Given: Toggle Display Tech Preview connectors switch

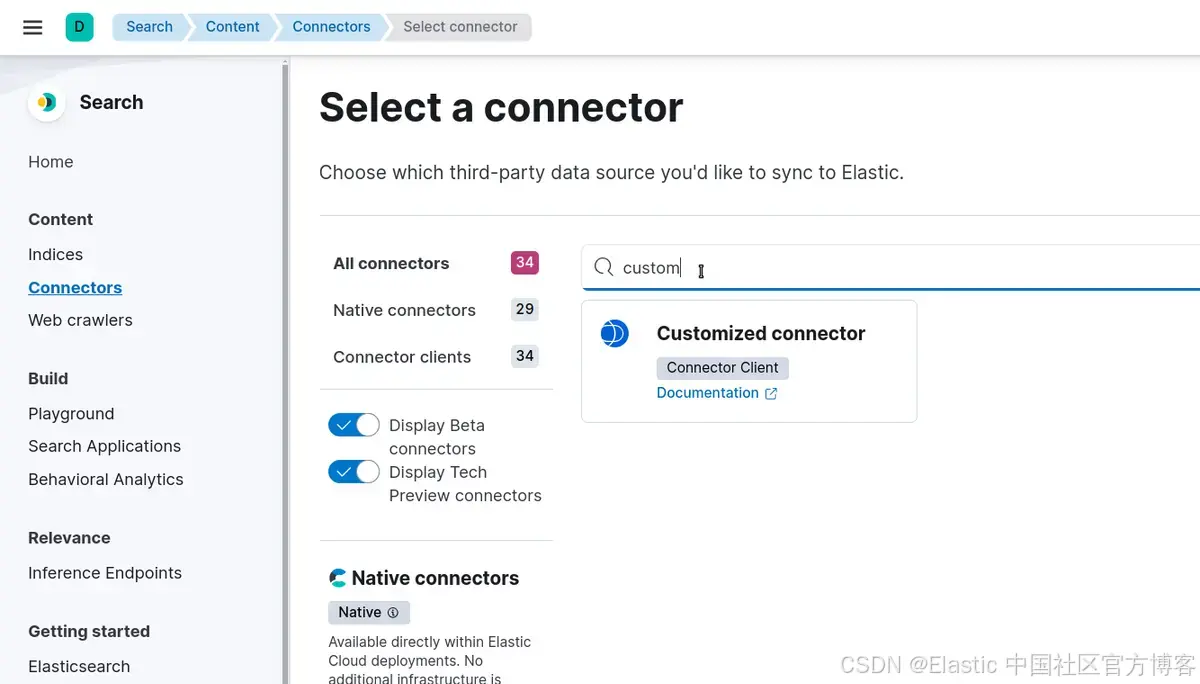Looking at the screenshot, I should [x=354, y=472].
